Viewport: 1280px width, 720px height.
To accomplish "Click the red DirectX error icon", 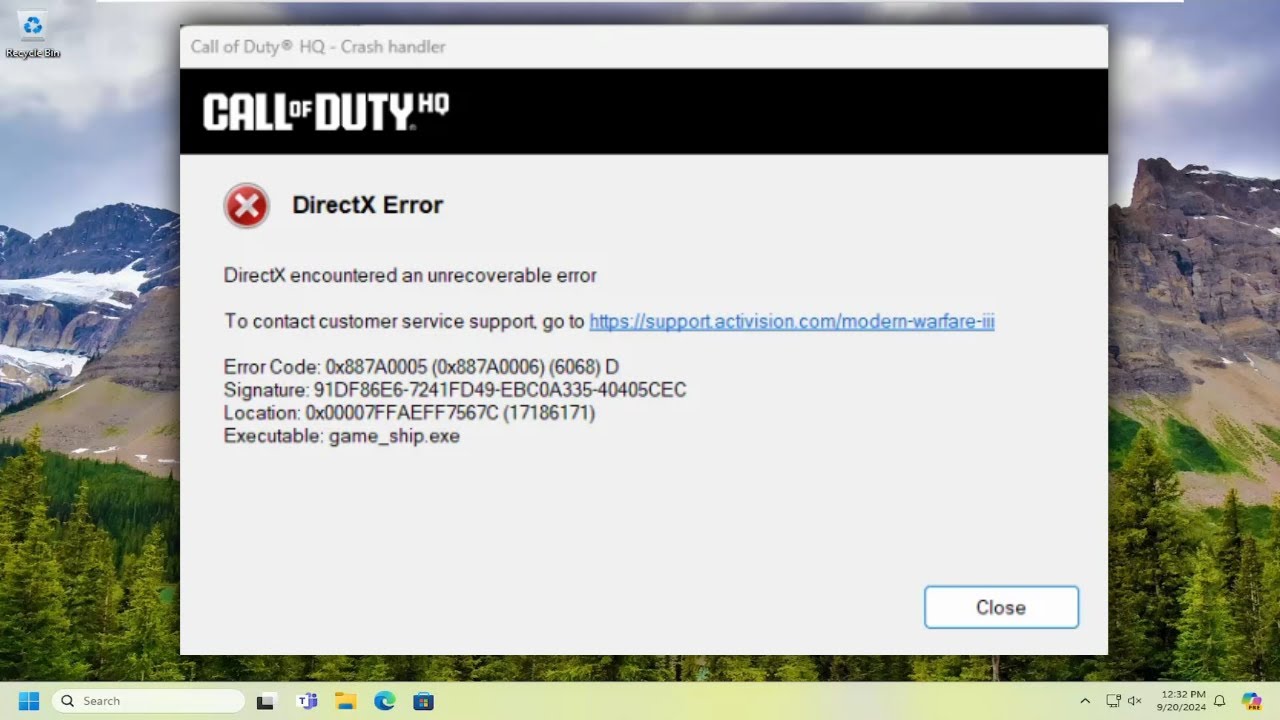I will point(247,206).
